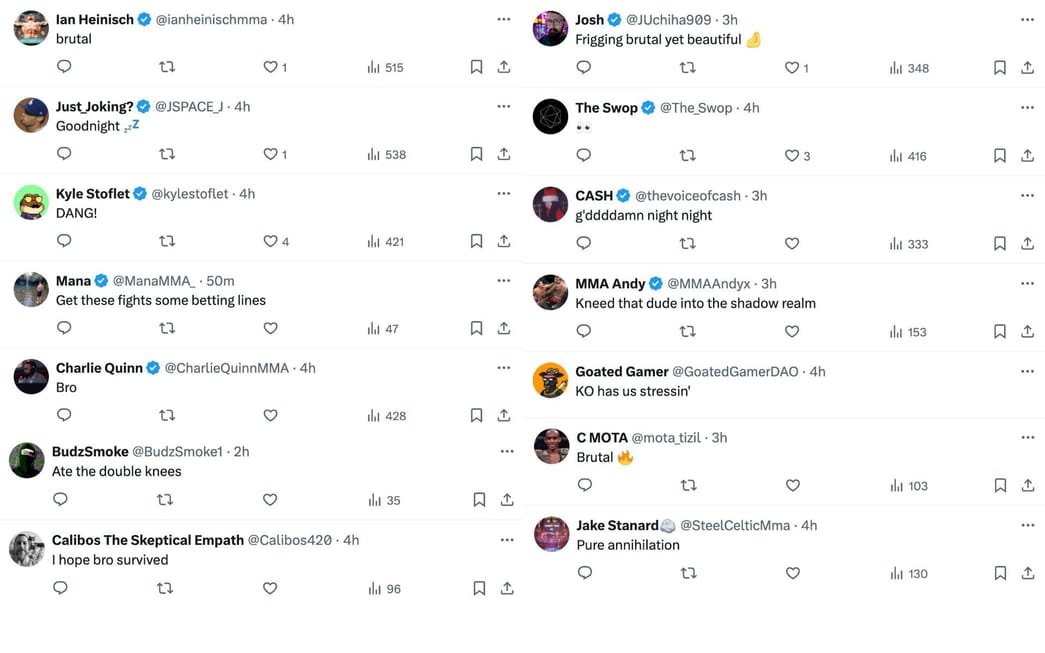
Task: Open the @ianheinischmma profile handle
Action: click(x=211, y=20)
